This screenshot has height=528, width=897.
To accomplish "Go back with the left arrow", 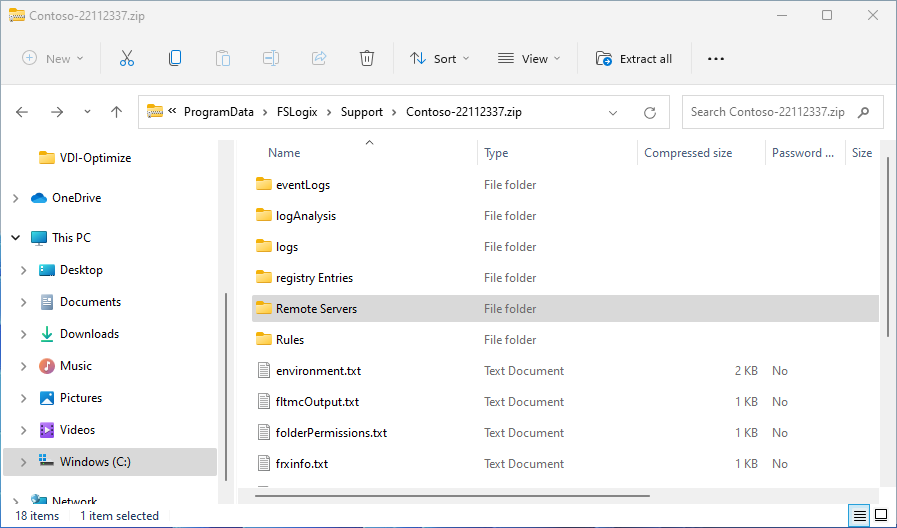I will pyautogui.click(x=22, y=112).
